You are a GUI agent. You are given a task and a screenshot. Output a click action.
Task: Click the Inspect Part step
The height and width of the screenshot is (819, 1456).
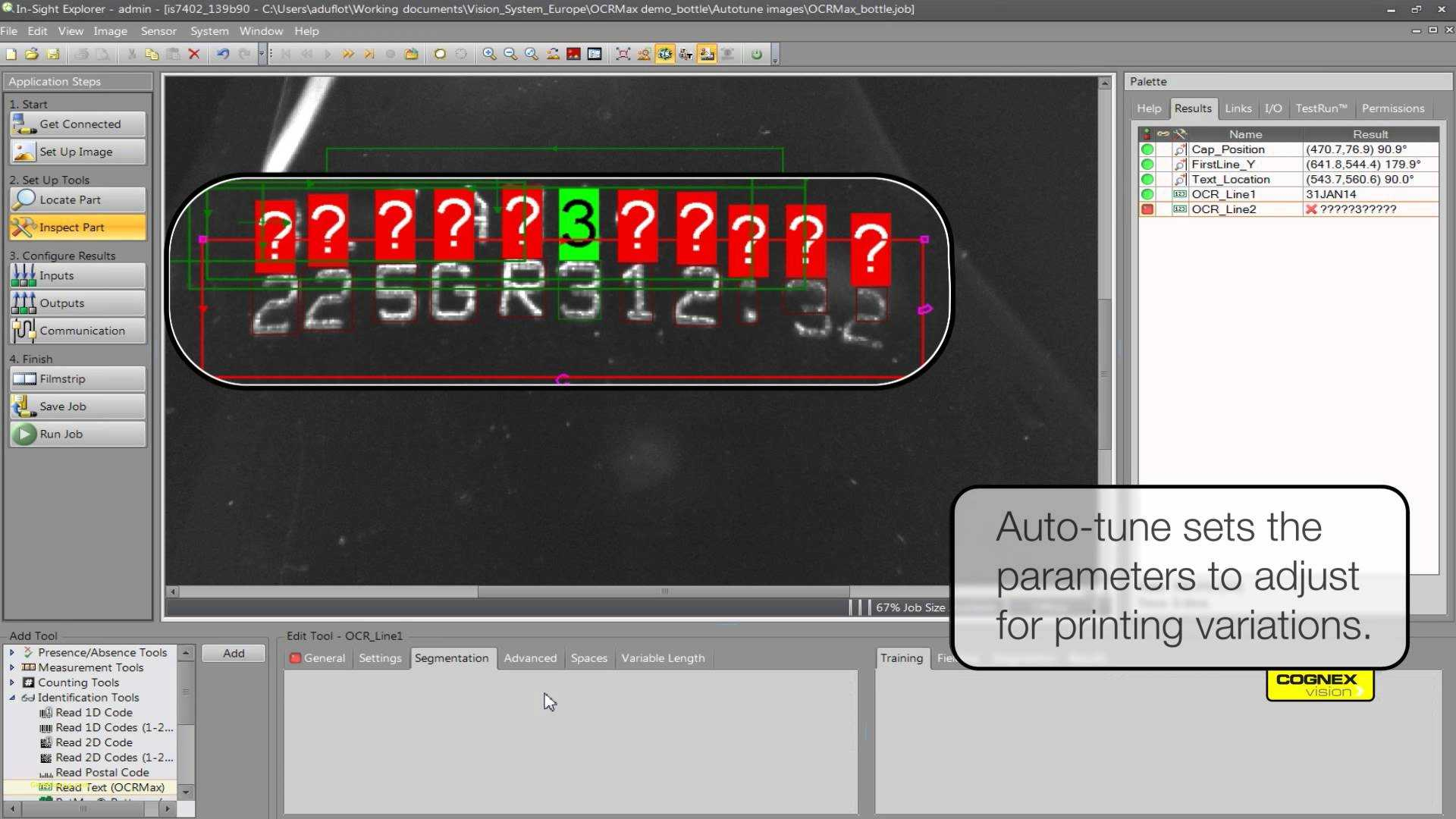pos(77,227)
